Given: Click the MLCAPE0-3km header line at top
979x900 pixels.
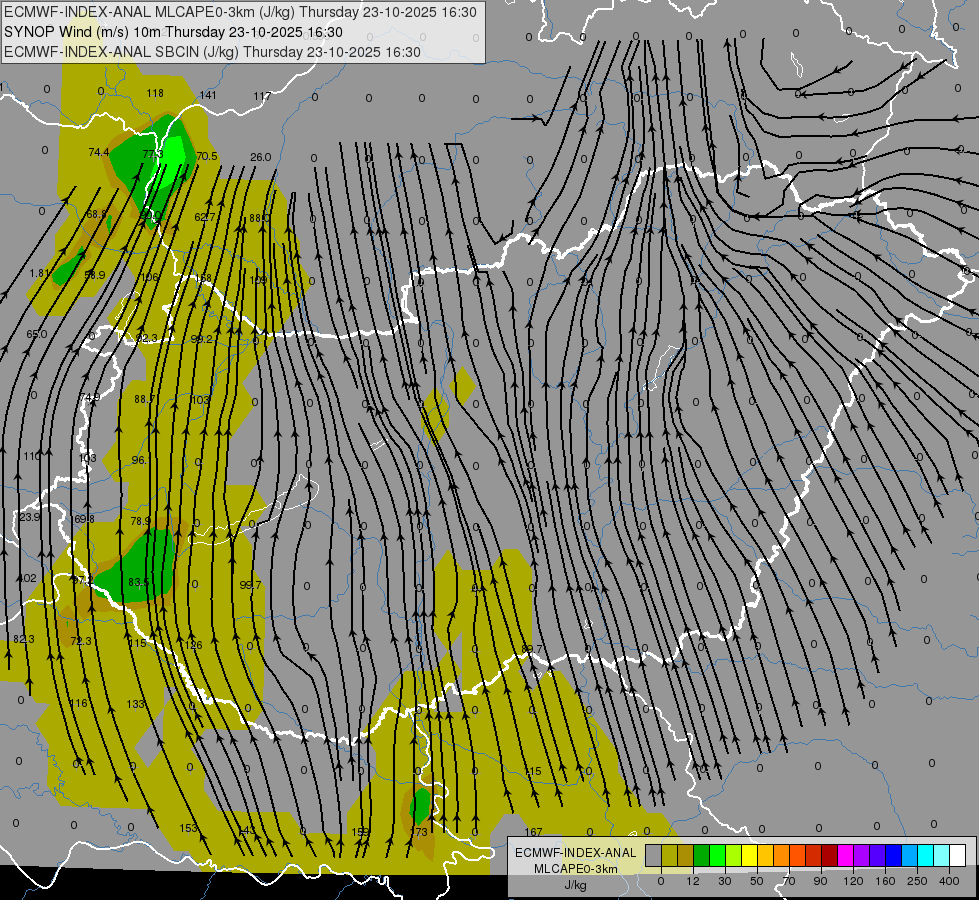Looking at the screenshot, I should pyautogui.click(x=240, y=12).
